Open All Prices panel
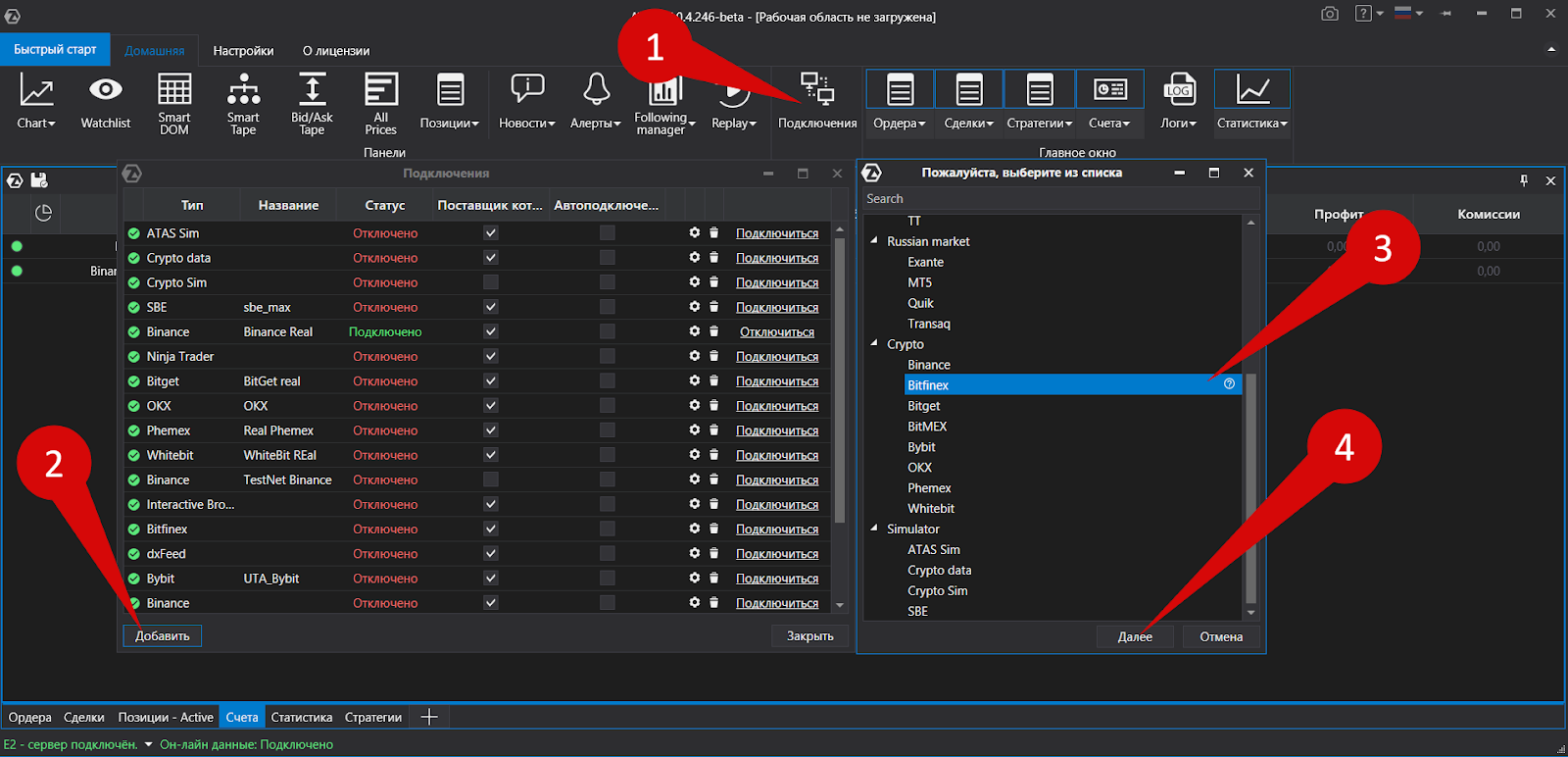 [x=380, y=90]
